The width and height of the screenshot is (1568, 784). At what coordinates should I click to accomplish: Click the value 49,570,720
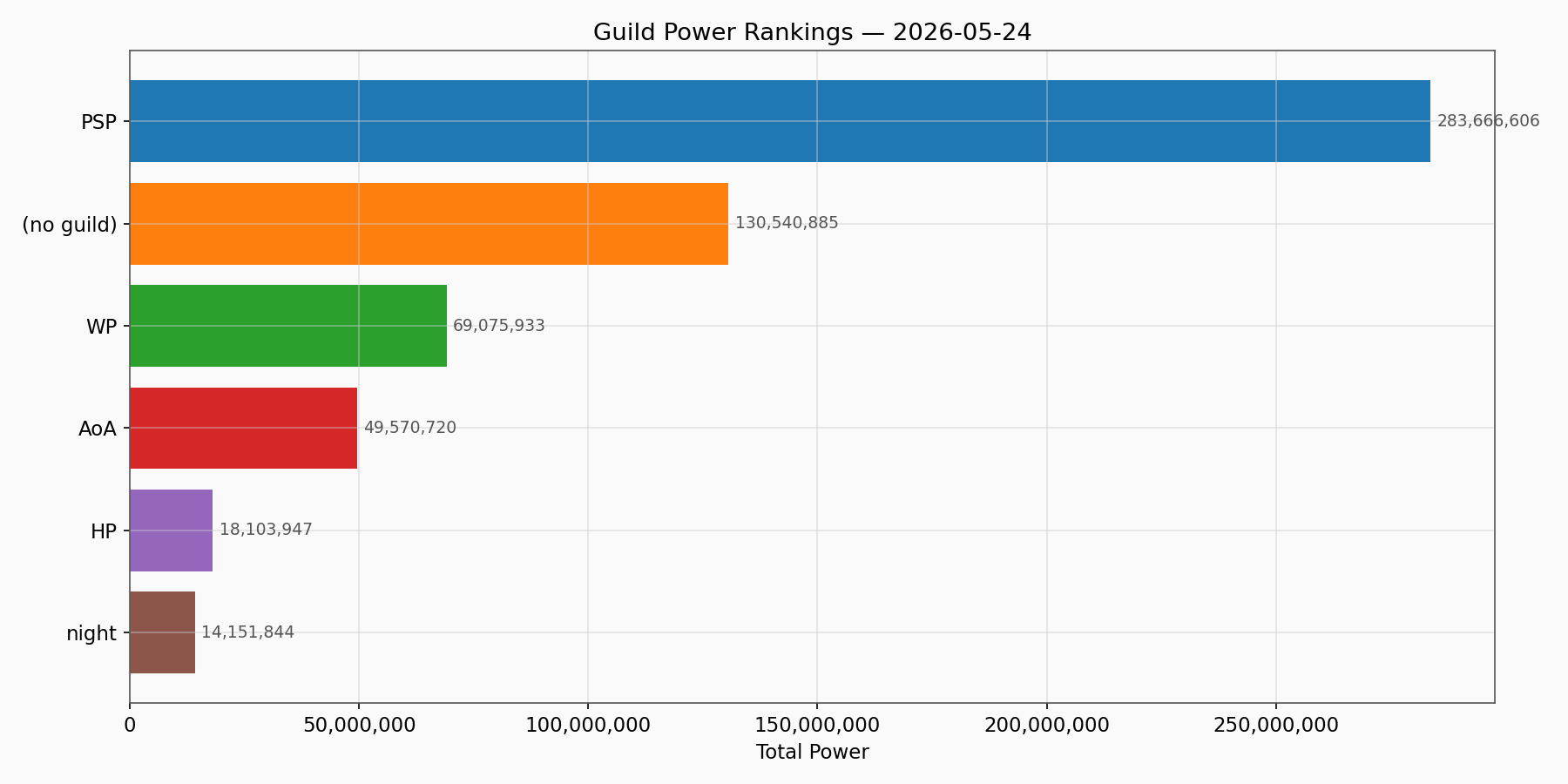409,428
